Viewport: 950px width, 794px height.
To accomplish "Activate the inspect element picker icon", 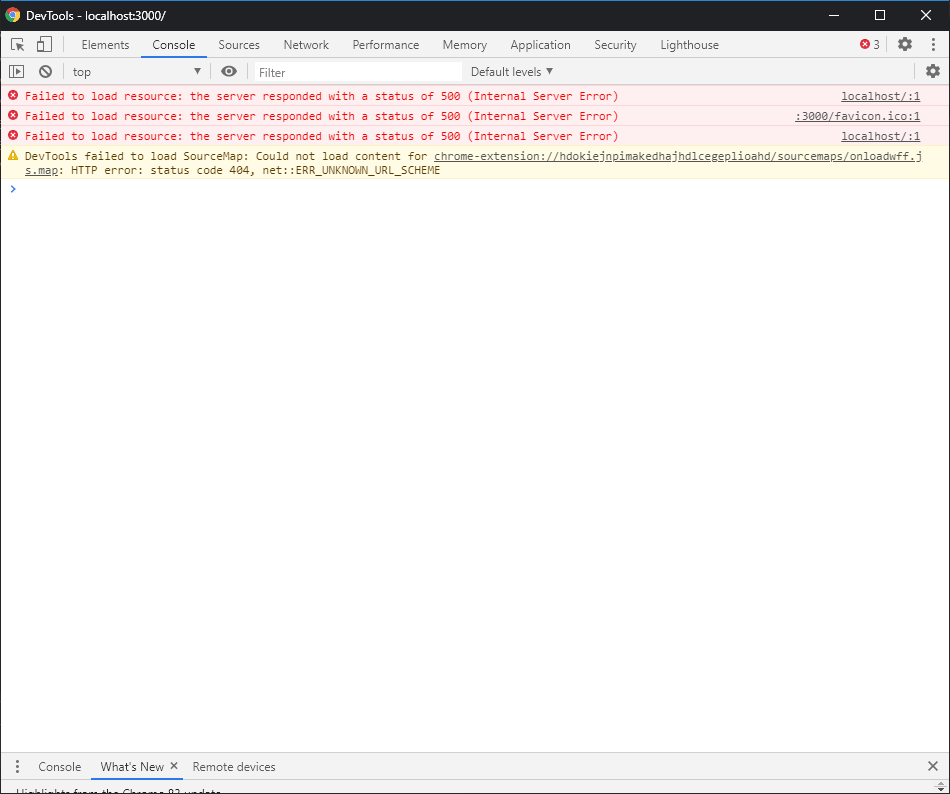I will tap(17, 45).
